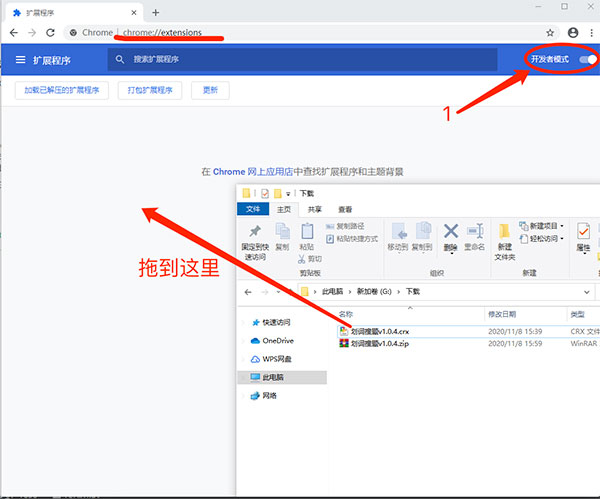
Task: Open the extensions hamburger menu
Action: coord(20,60)
